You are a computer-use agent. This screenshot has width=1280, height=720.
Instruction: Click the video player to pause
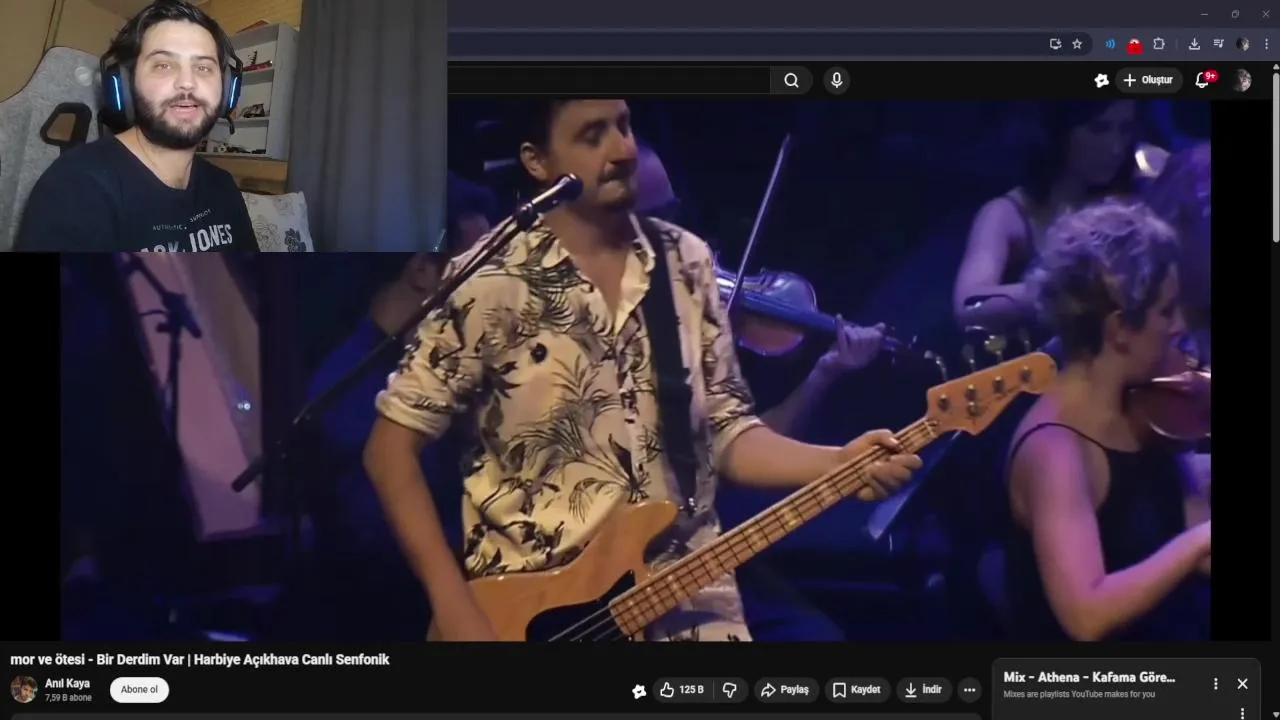coord(635,370)
